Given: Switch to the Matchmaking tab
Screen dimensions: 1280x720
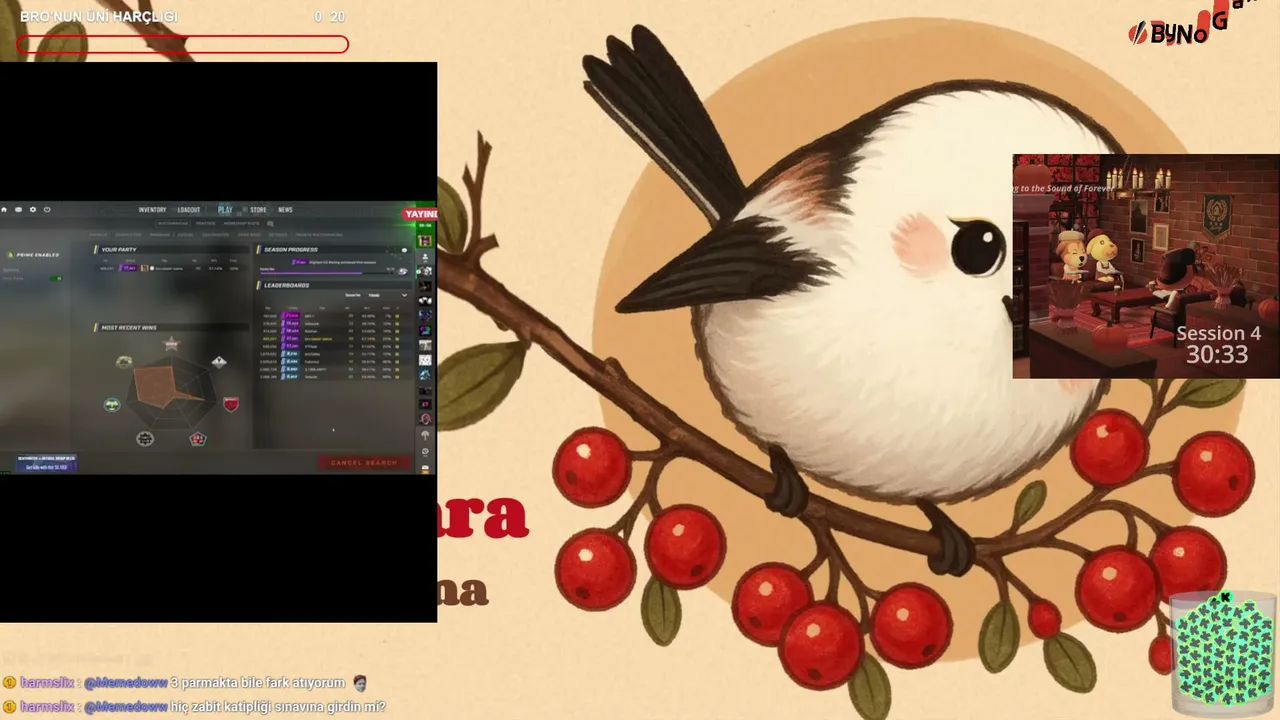Looking at the screenshot, I should [172, 223].
